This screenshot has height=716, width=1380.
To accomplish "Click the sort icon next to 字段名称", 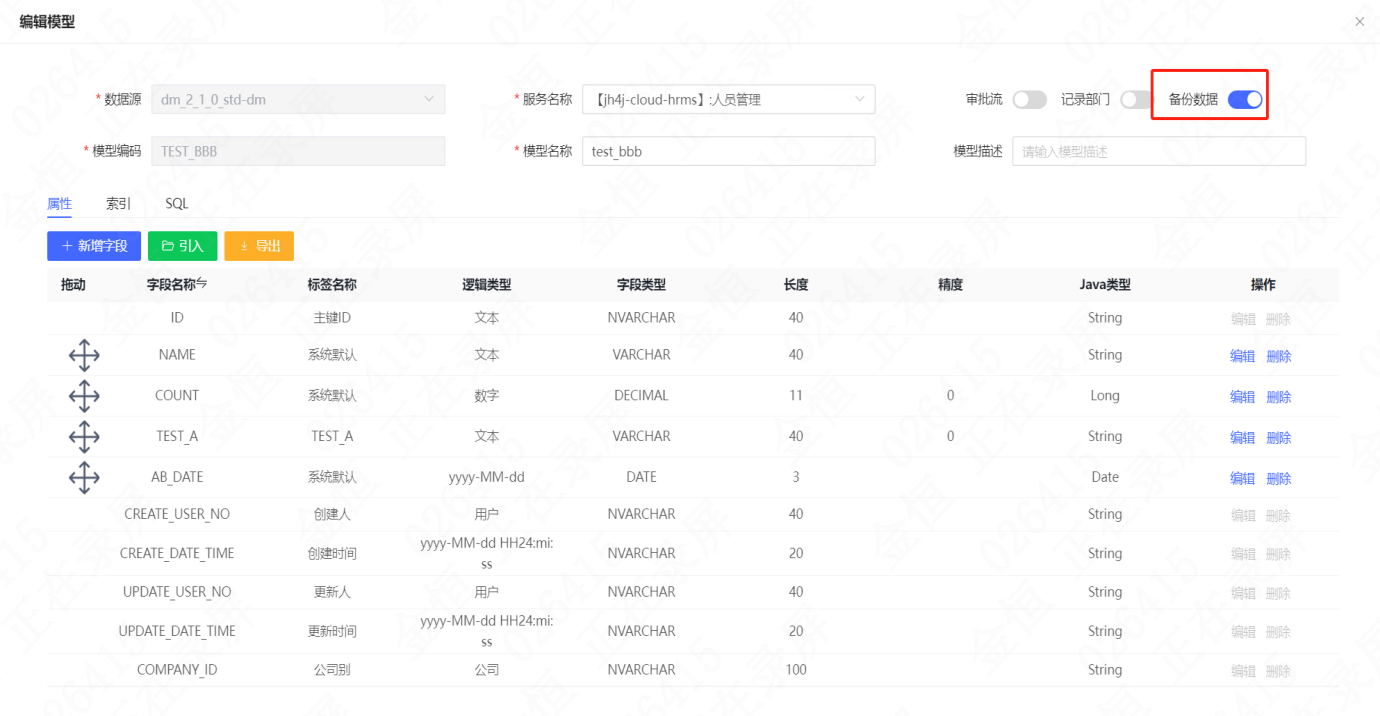I will [x=202, y=284].
